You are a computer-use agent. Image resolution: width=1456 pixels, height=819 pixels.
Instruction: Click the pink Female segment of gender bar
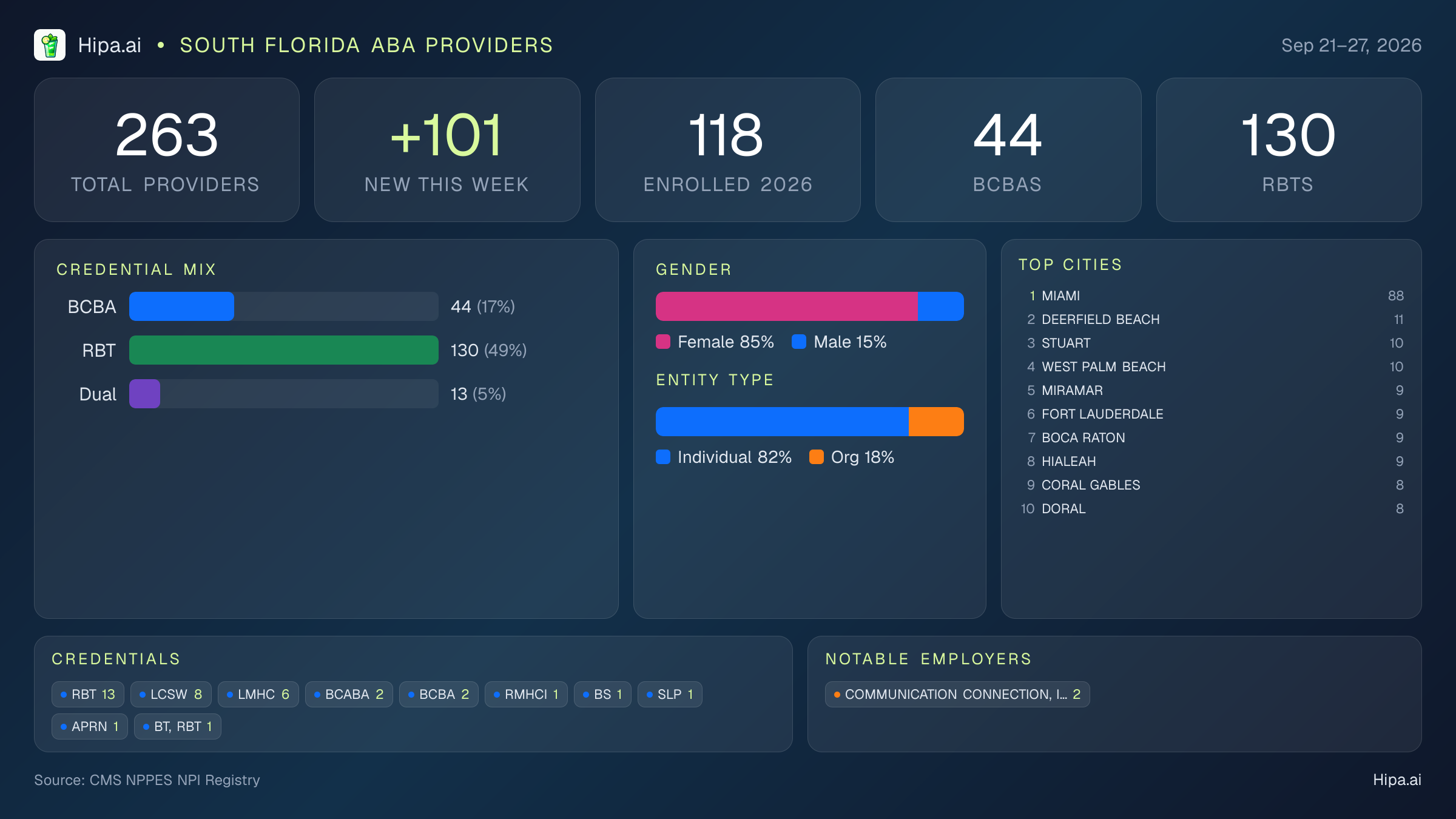point(787,306)
